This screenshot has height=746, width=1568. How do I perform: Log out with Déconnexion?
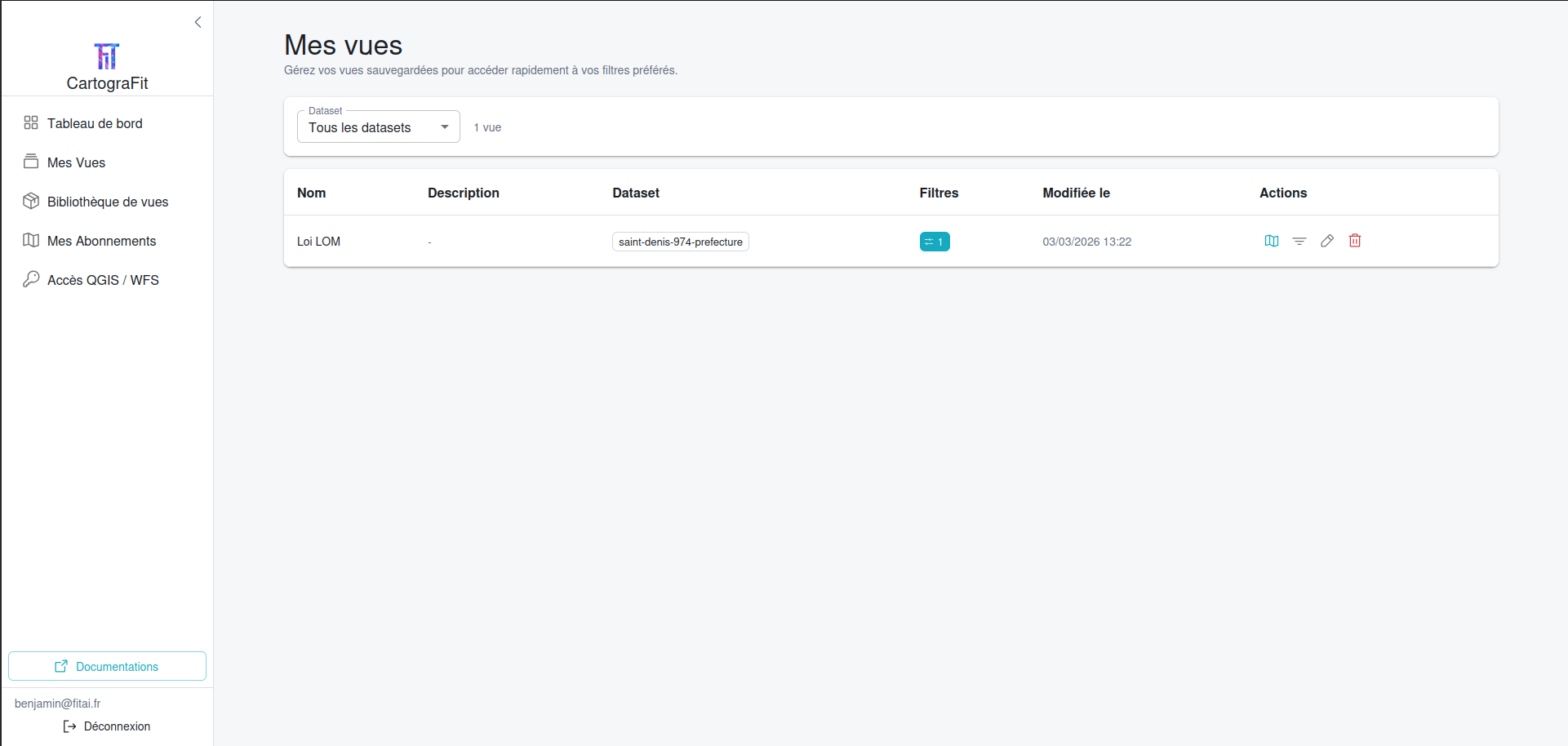107,726
